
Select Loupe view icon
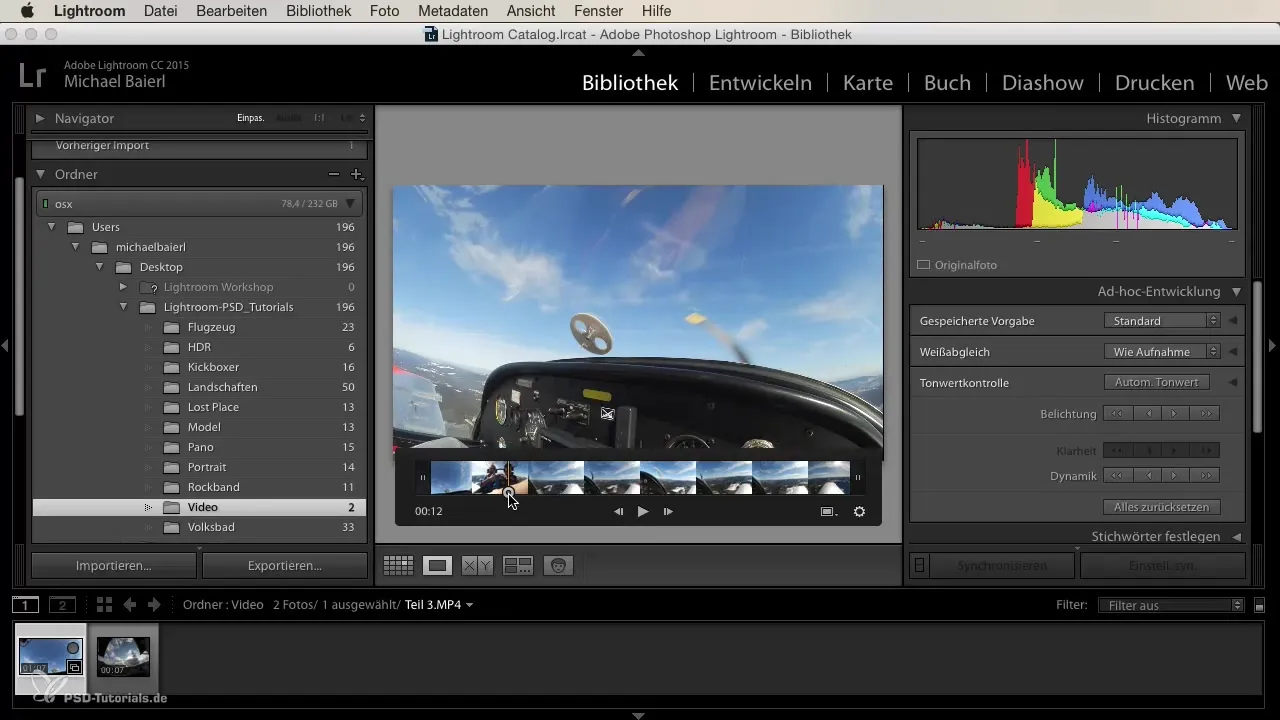pyautogui.click(x=437, y=566)
